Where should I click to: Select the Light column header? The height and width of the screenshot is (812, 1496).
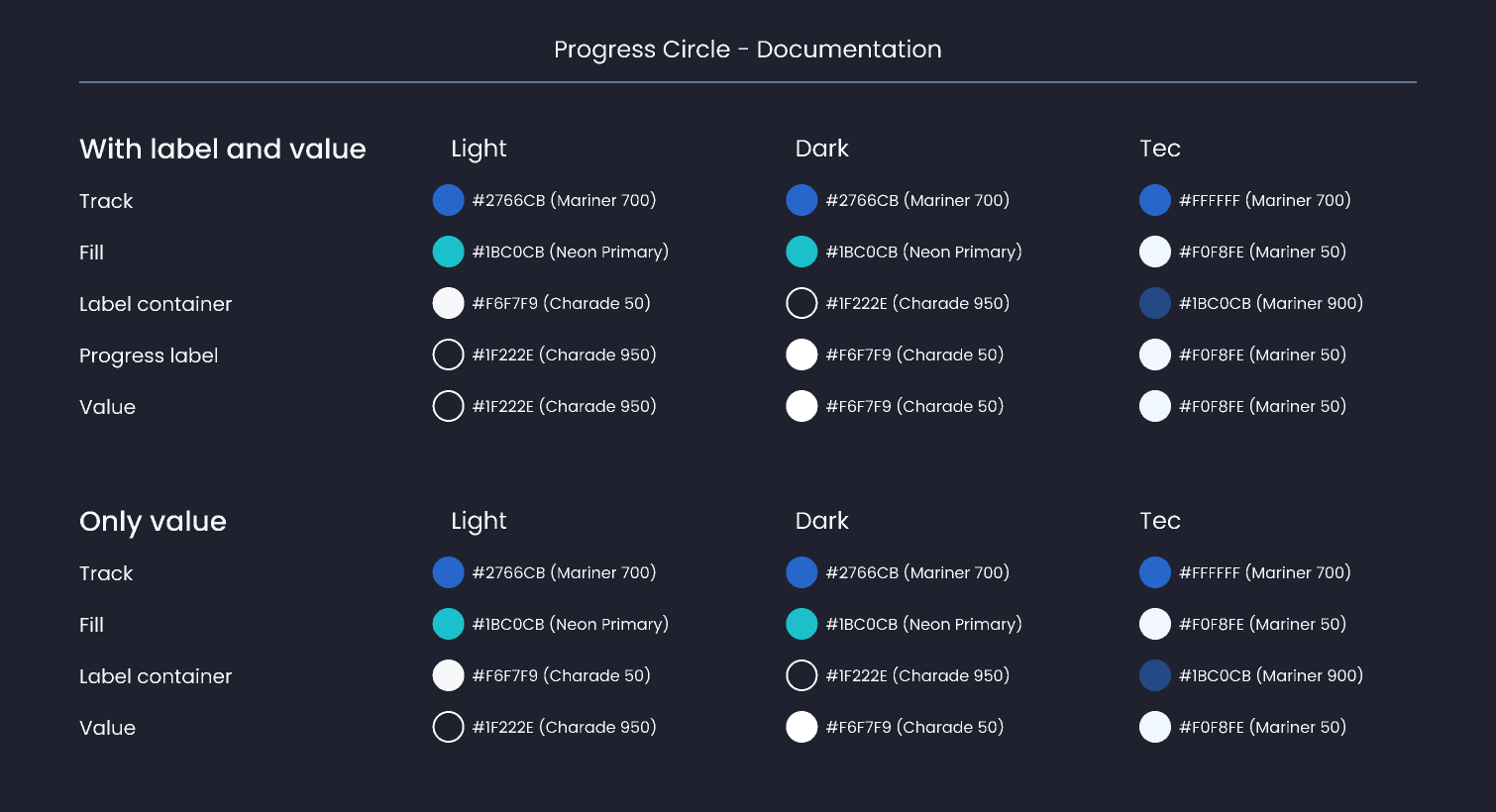tap(479, 149)
